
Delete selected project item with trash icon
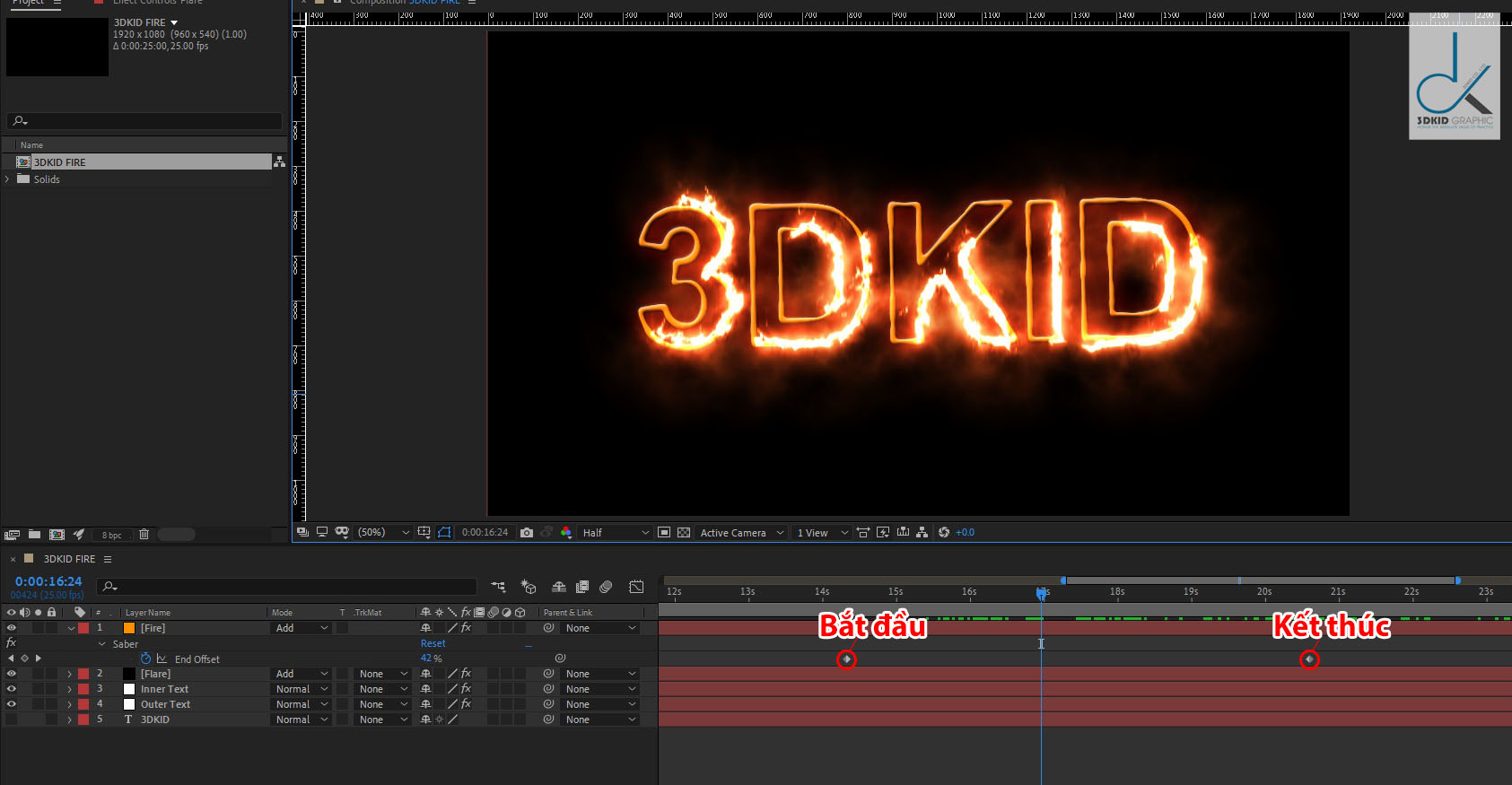click(144, 535)
